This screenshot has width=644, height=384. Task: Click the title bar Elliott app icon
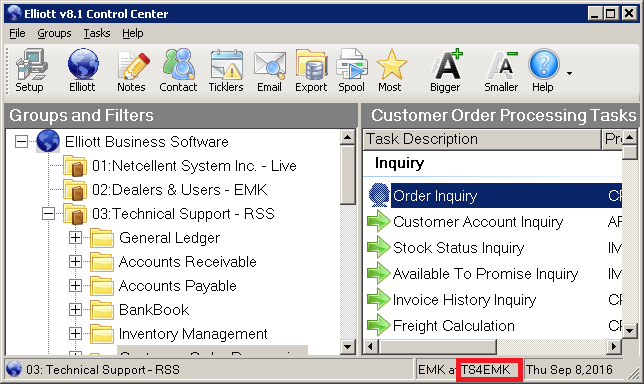(14, 13)
